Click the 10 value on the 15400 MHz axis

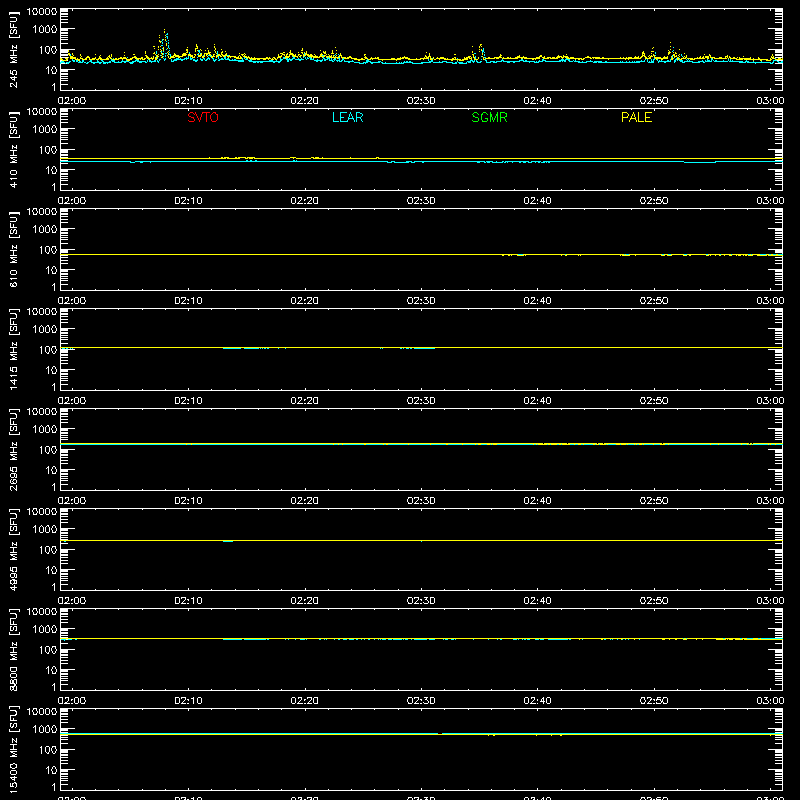51,770
